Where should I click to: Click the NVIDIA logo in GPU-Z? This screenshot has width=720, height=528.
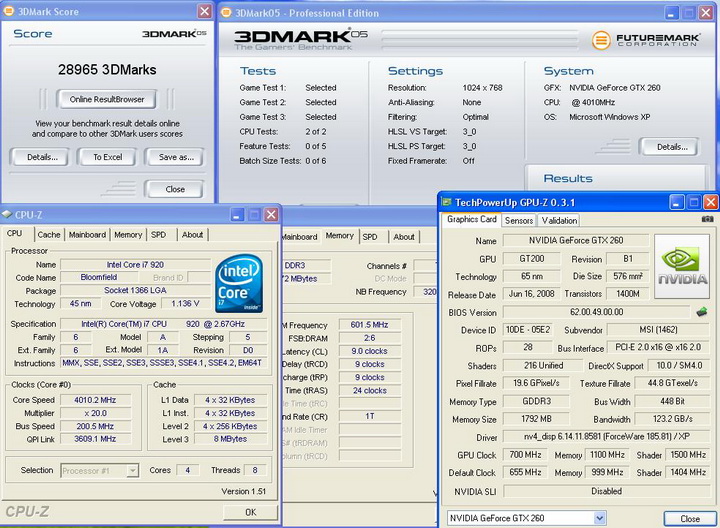click(x=681, y=267)
